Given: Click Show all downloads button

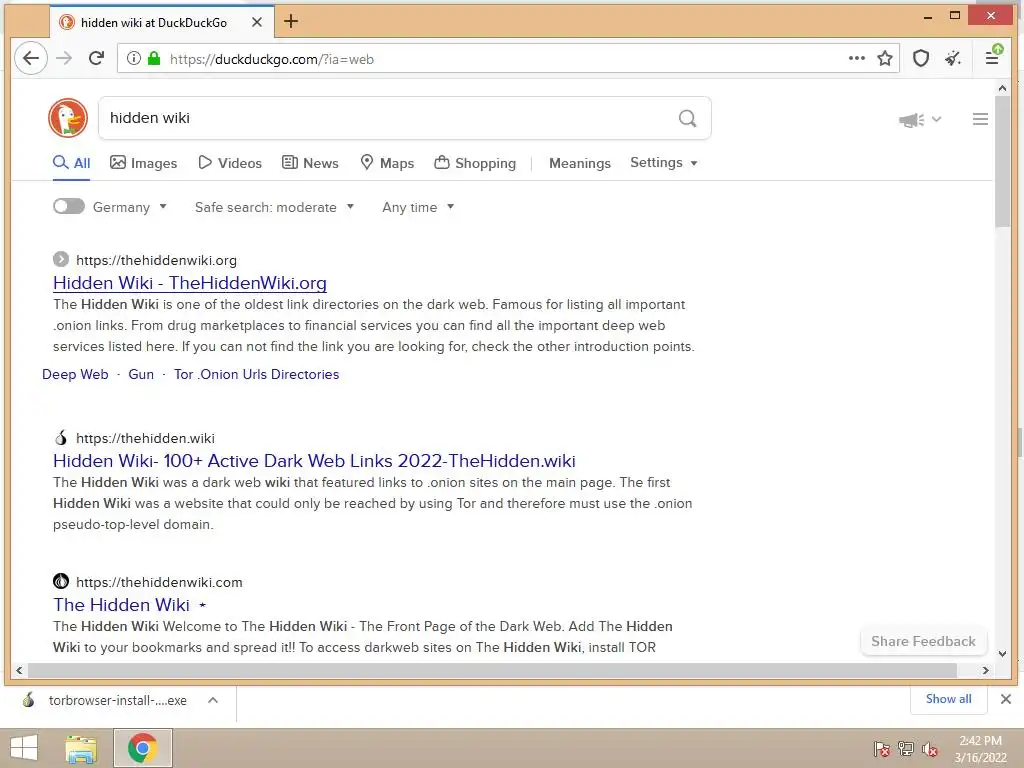Looking at the screenshot, I should [x=948, y=699].
